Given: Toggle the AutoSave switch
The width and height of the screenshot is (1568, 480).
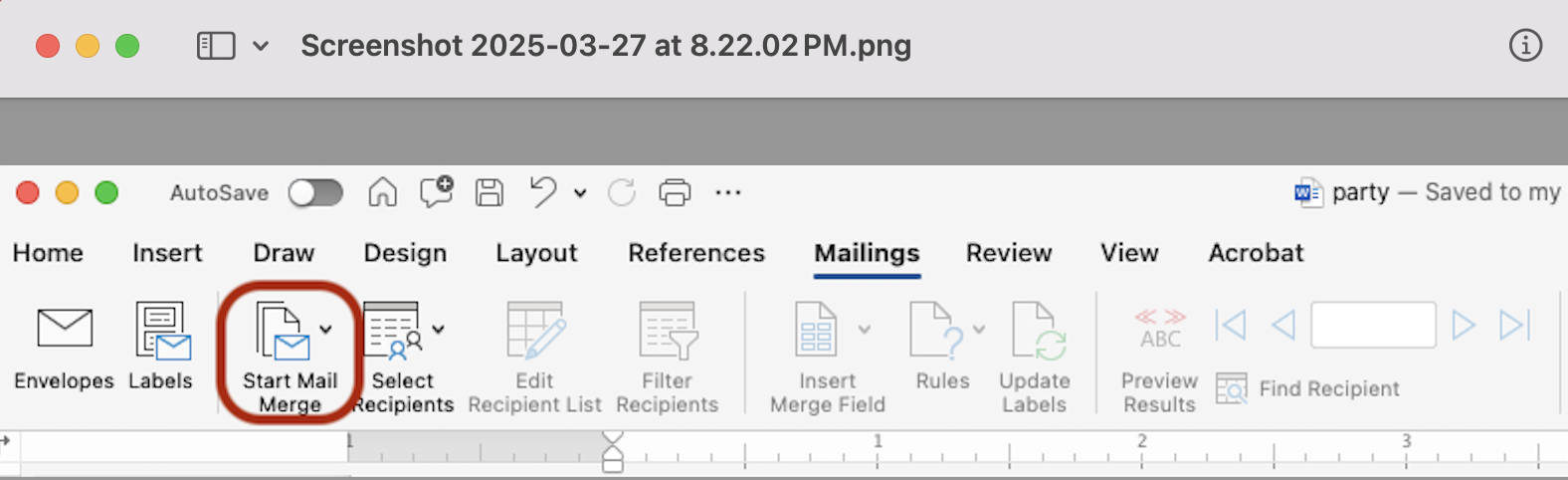Looking at the screenshot, I should 315,193.
